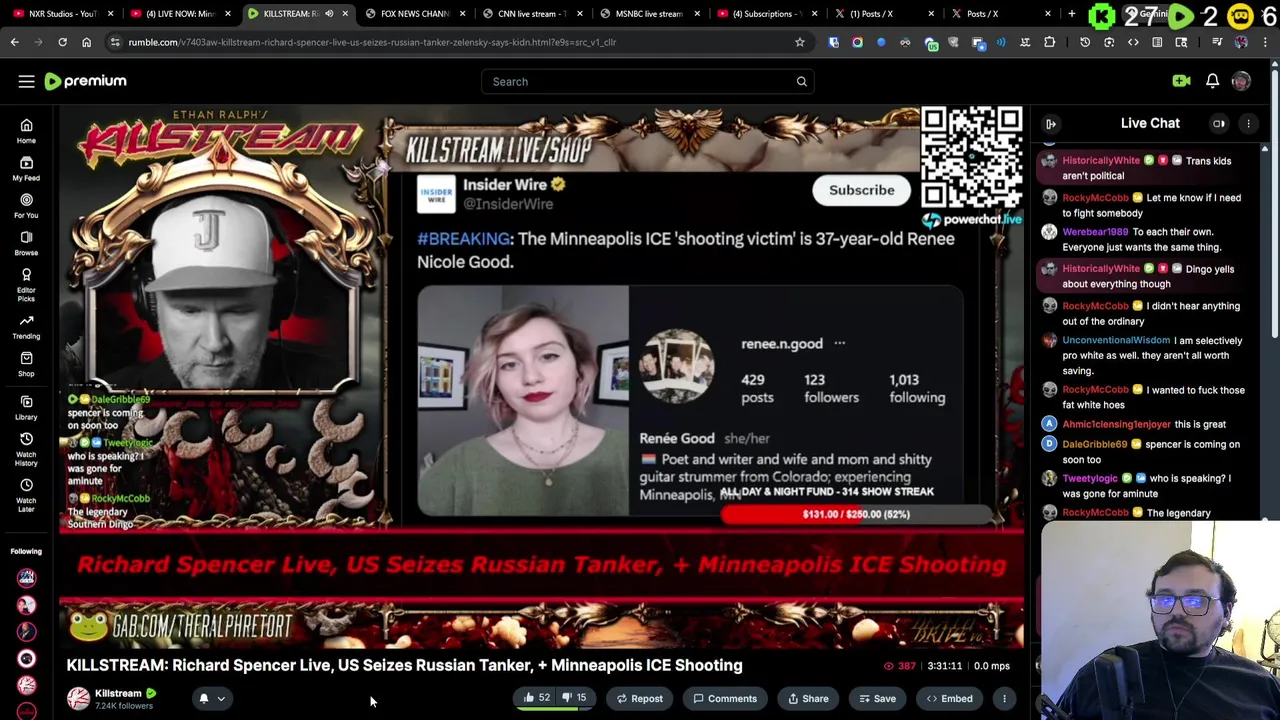Open Shop in the sidebar
The image size is (1280, 720).
pyautogui.click(x=26, y=364)
